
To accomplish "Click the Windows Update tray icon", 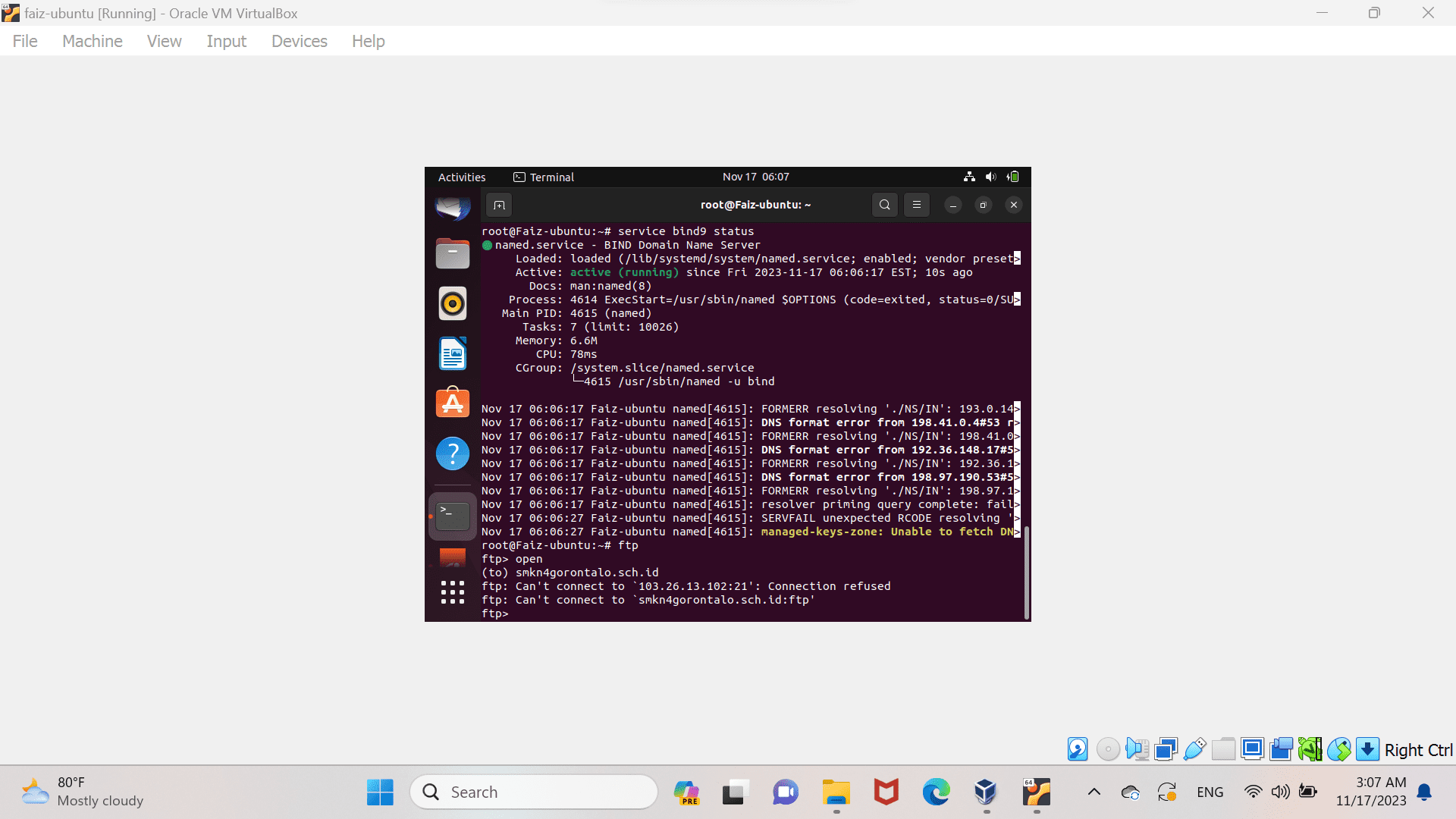I will (1167, 792).
